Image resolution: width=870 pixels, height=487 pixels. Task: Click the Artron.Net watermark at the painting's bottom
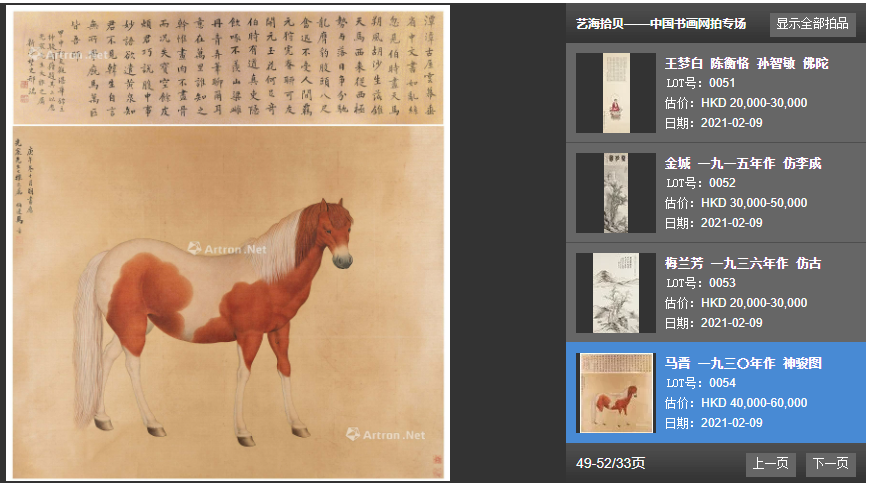tap(386, 435)
